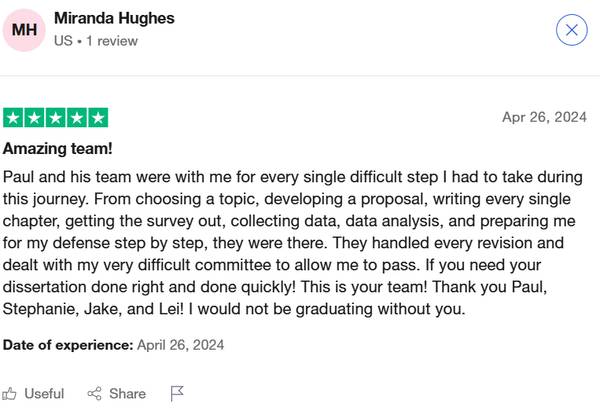
Task: Click the first green rating star
Action: pos(13,118)
